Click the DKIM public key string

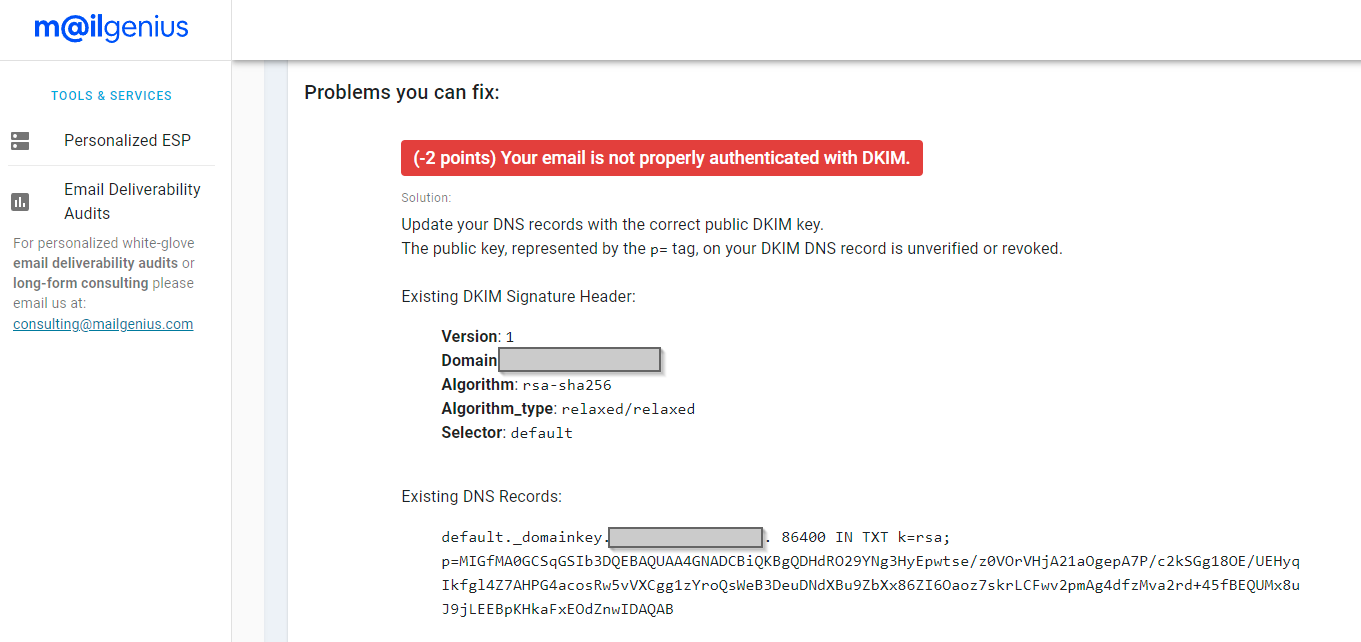870,585
